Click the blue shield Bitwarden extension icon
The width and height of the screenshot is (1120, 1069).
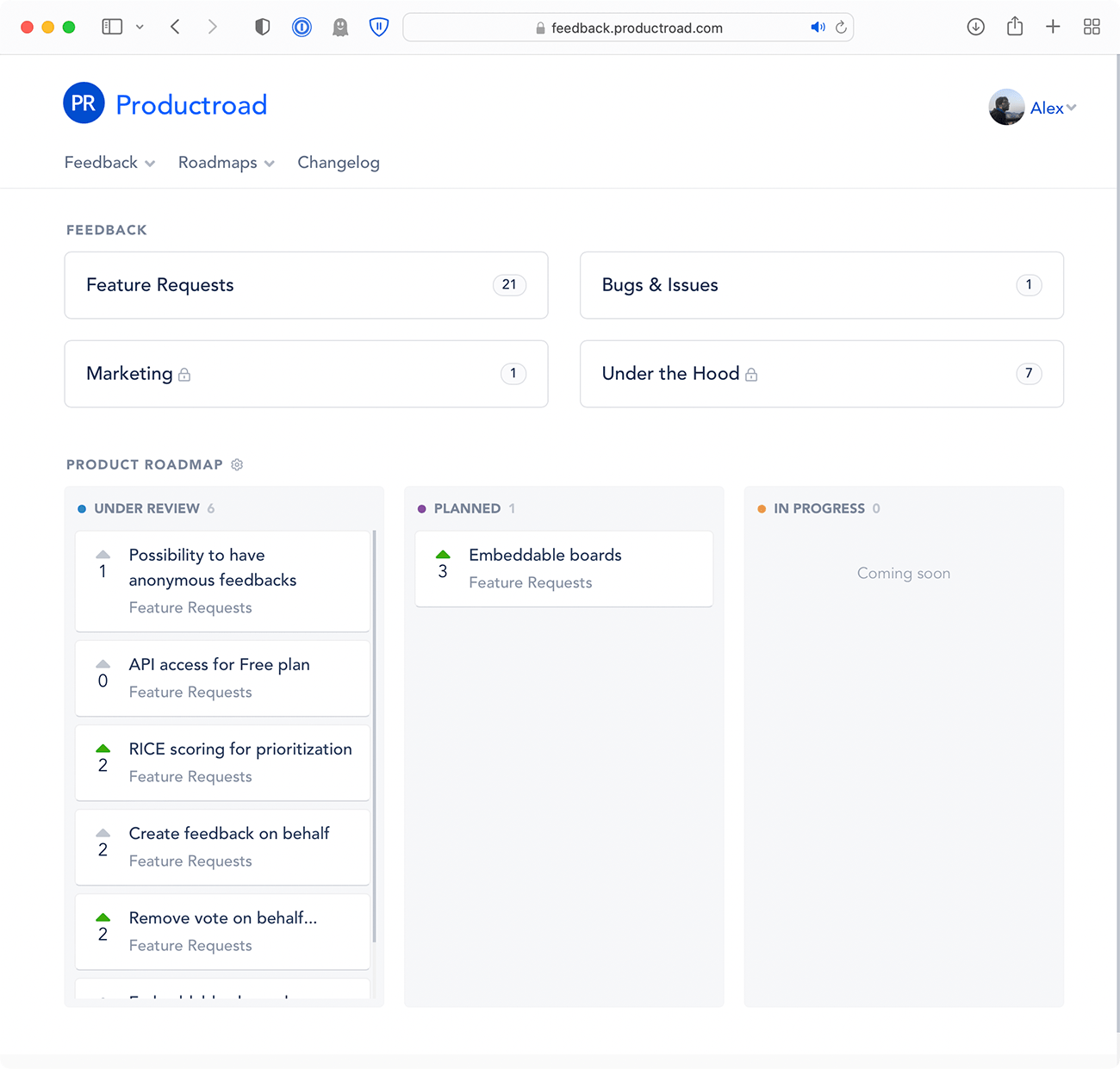(x=379, y=27)
